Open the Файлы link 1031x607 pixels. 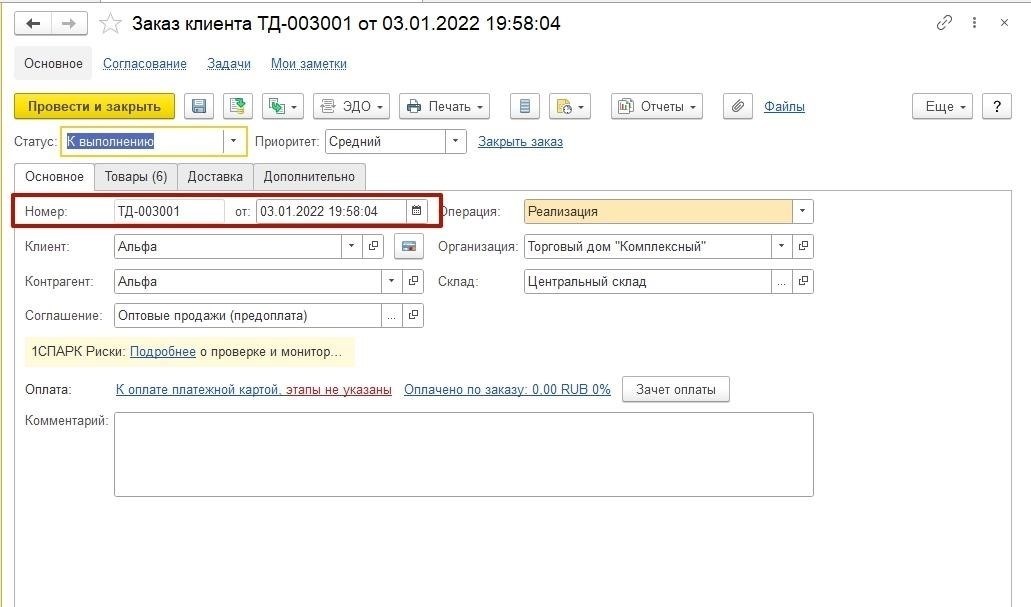[784, 107]
